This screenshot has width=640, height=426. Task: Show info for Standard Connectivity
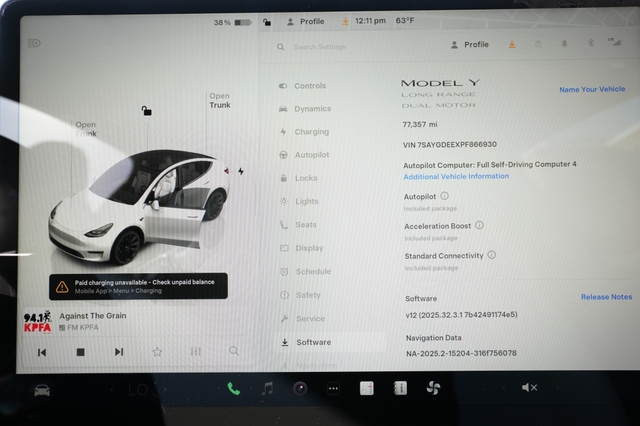click(x=492, y=255)
